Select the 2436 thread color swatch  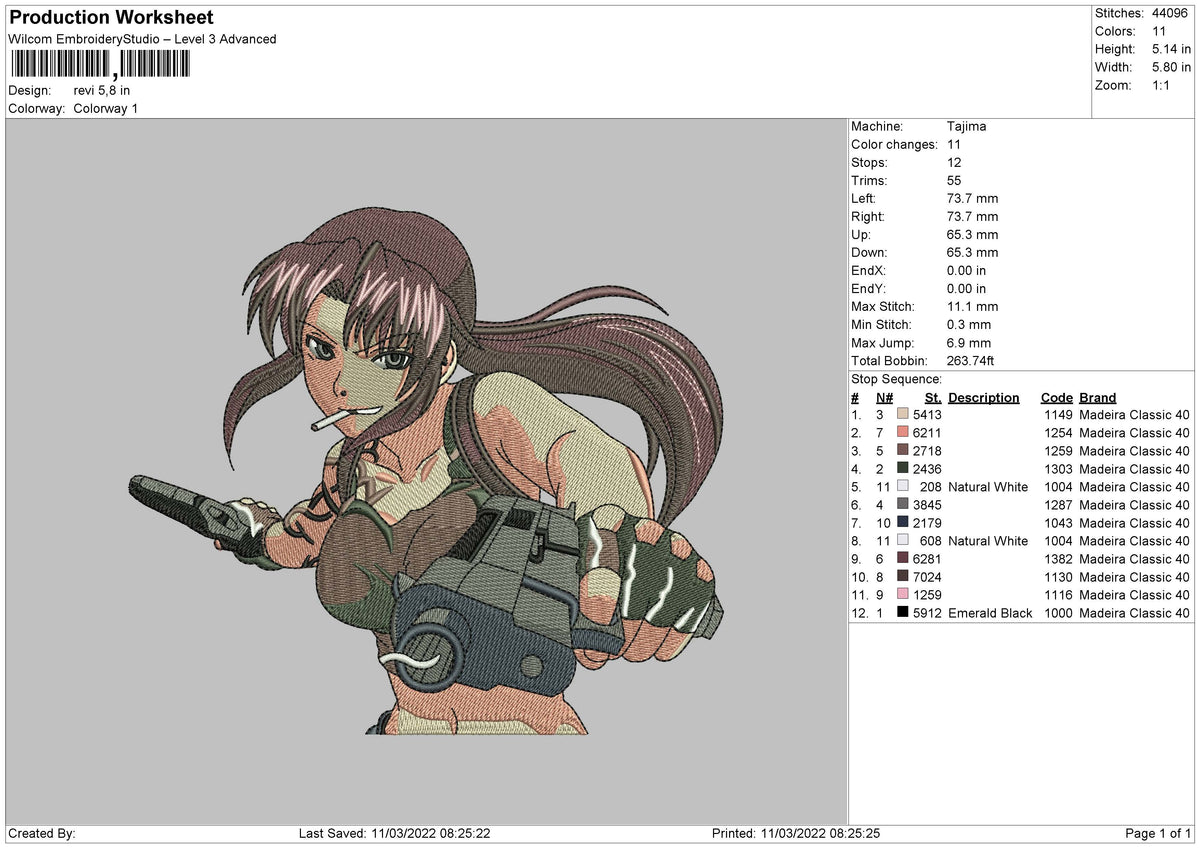(x=903, y=469)
